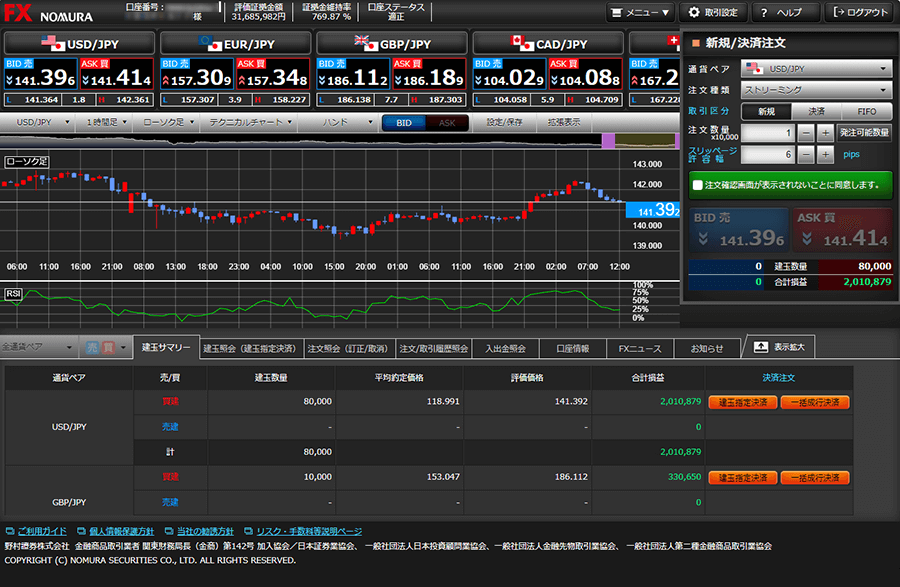900x587 pixels.
Task: Click the gear icon in 取引設定
Action: click(x=694, y=12)
